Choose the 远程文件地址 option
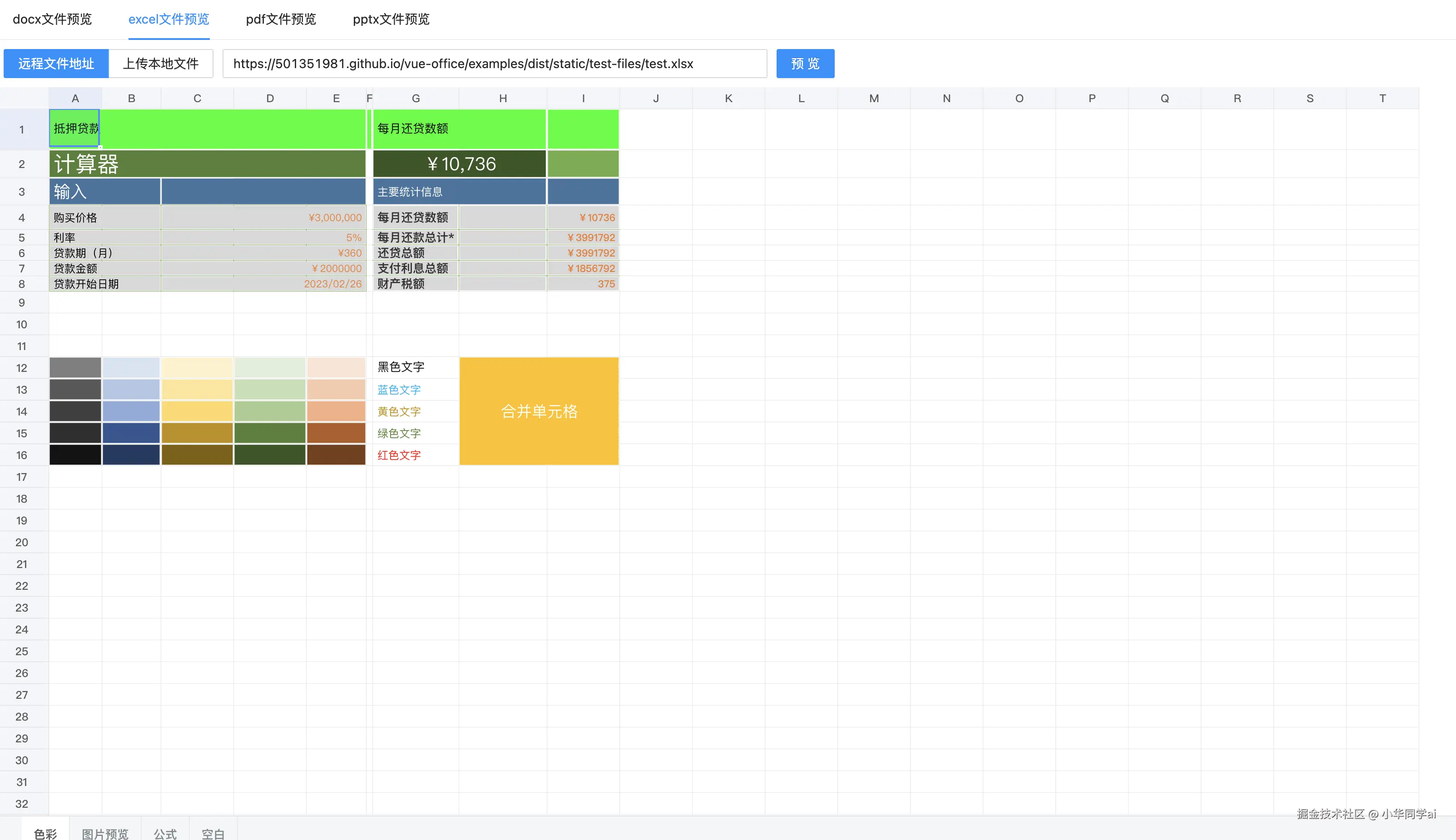 (x=56, y=64)
